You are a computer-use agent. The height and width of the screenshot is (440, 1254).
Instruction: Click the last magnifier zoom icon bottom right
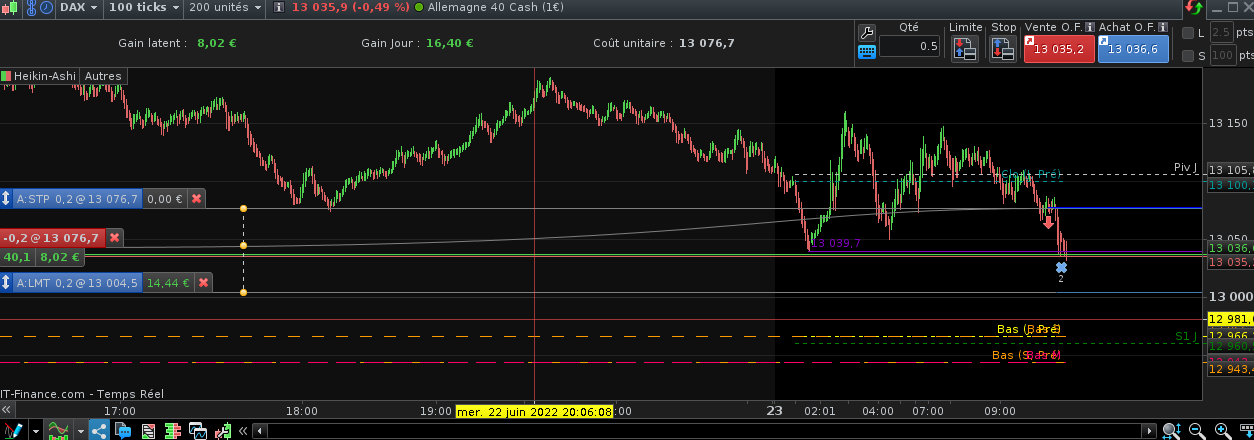click(x=1221, y=431)
